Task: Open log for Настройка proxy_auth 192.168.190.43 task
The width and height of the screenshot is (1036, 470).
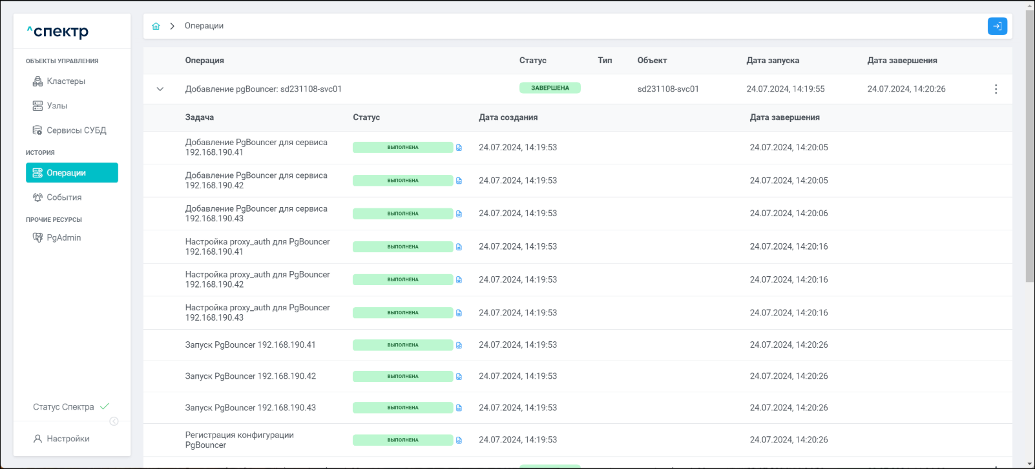Action: 459,313
